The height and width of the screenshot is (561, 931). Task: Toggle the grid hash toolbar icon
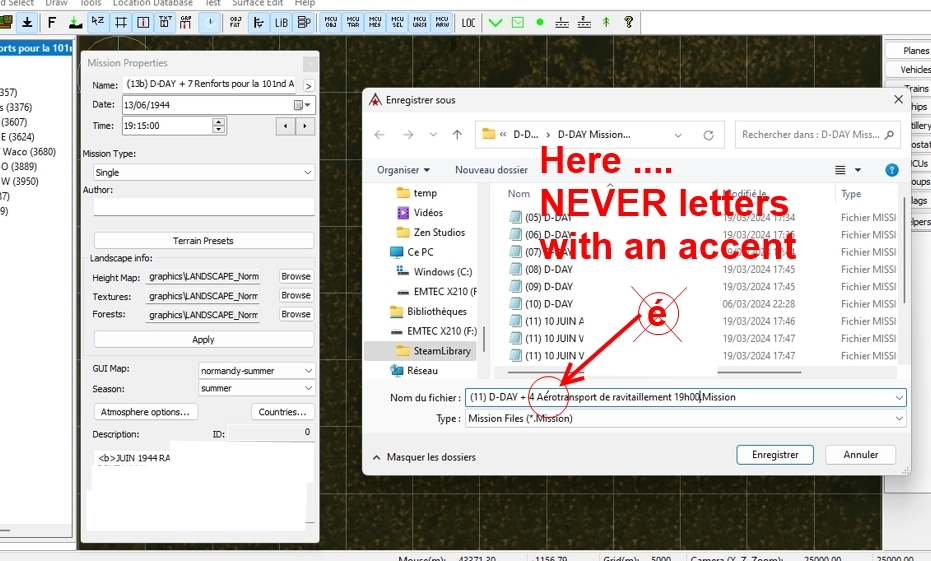click(121, 23)
